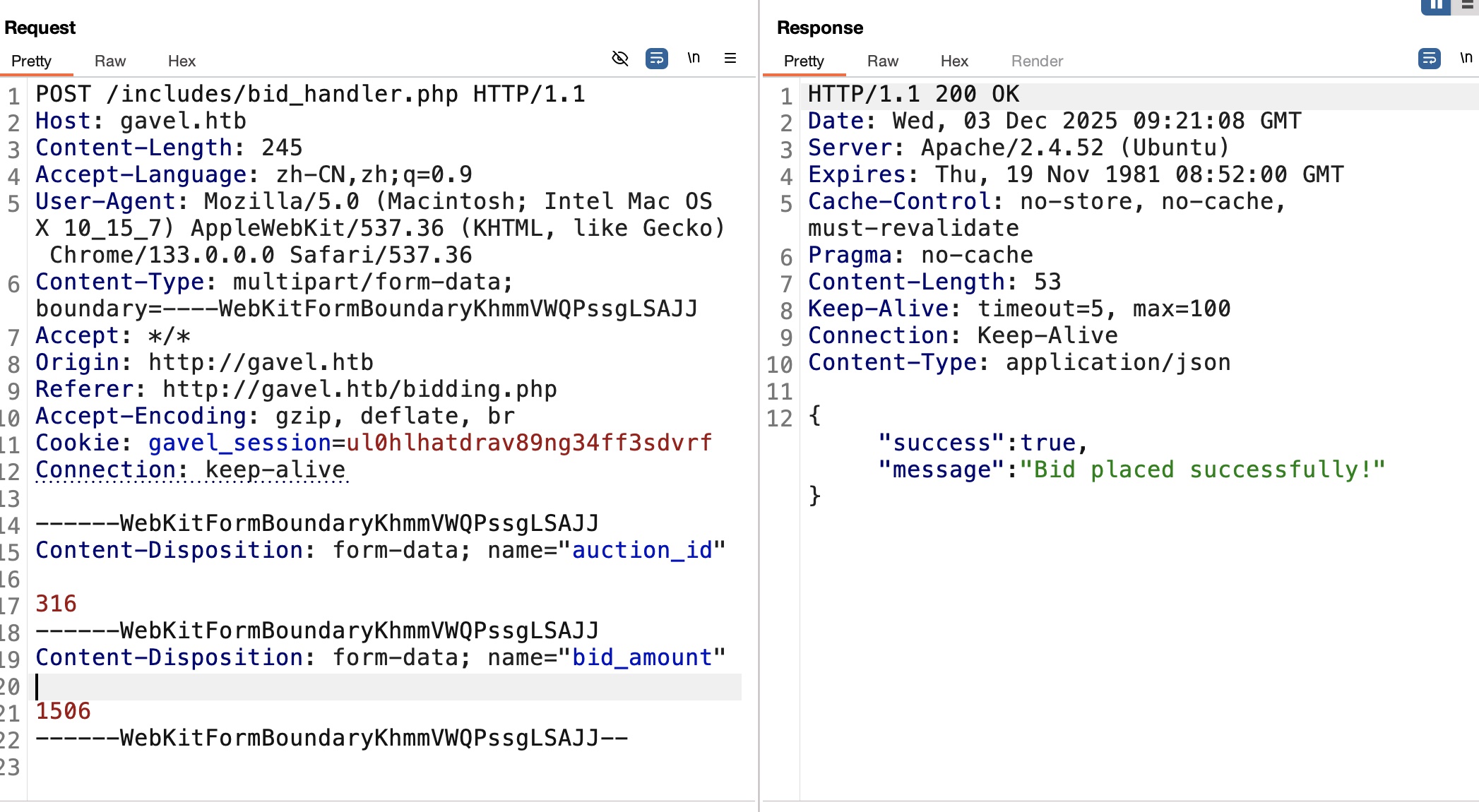Select the Response Pretty tab

tap(804, 61)
